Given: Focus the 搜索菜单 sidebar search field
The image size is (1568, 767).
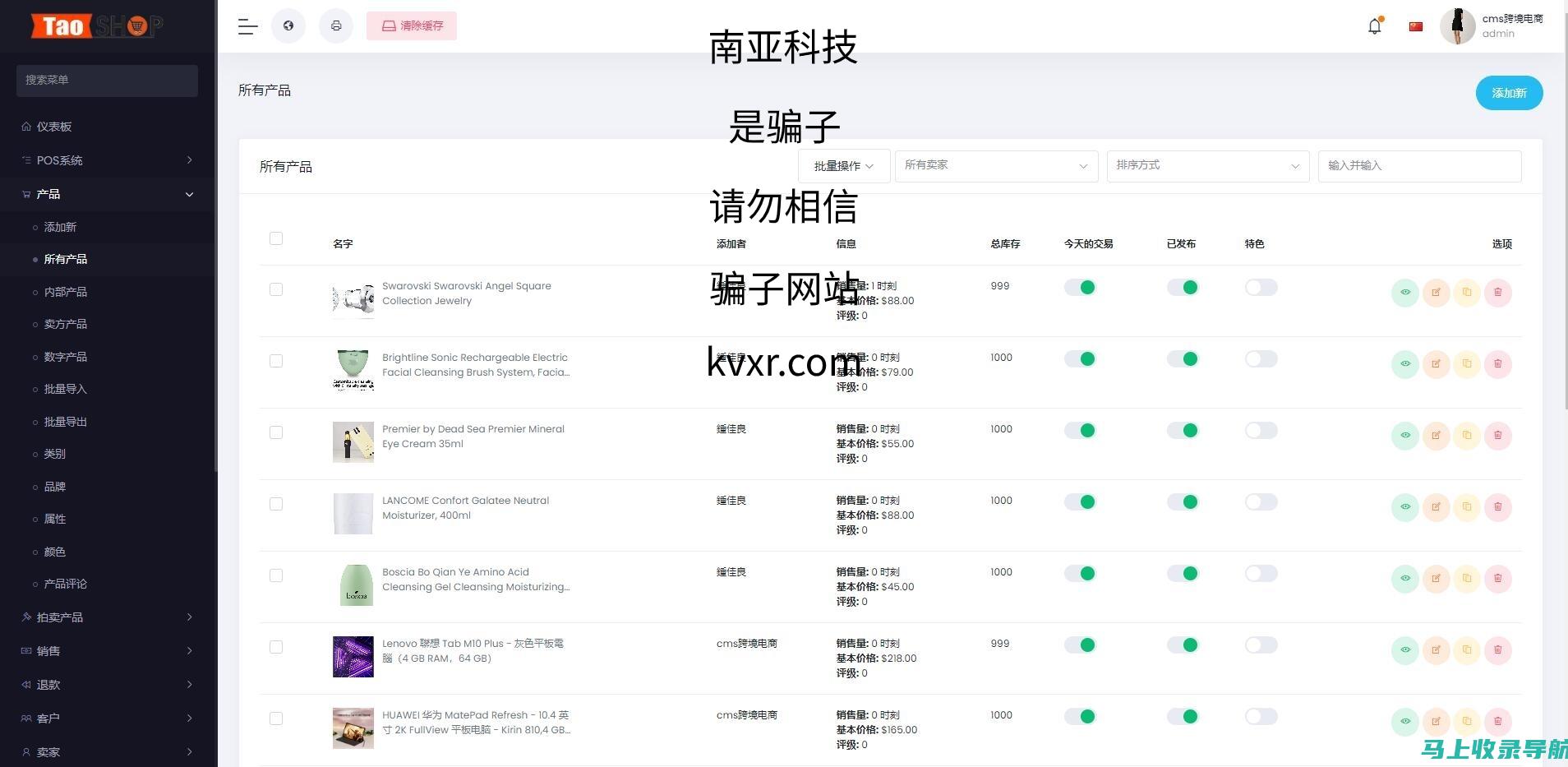Looking at the screenshot, I should point(107,81).
